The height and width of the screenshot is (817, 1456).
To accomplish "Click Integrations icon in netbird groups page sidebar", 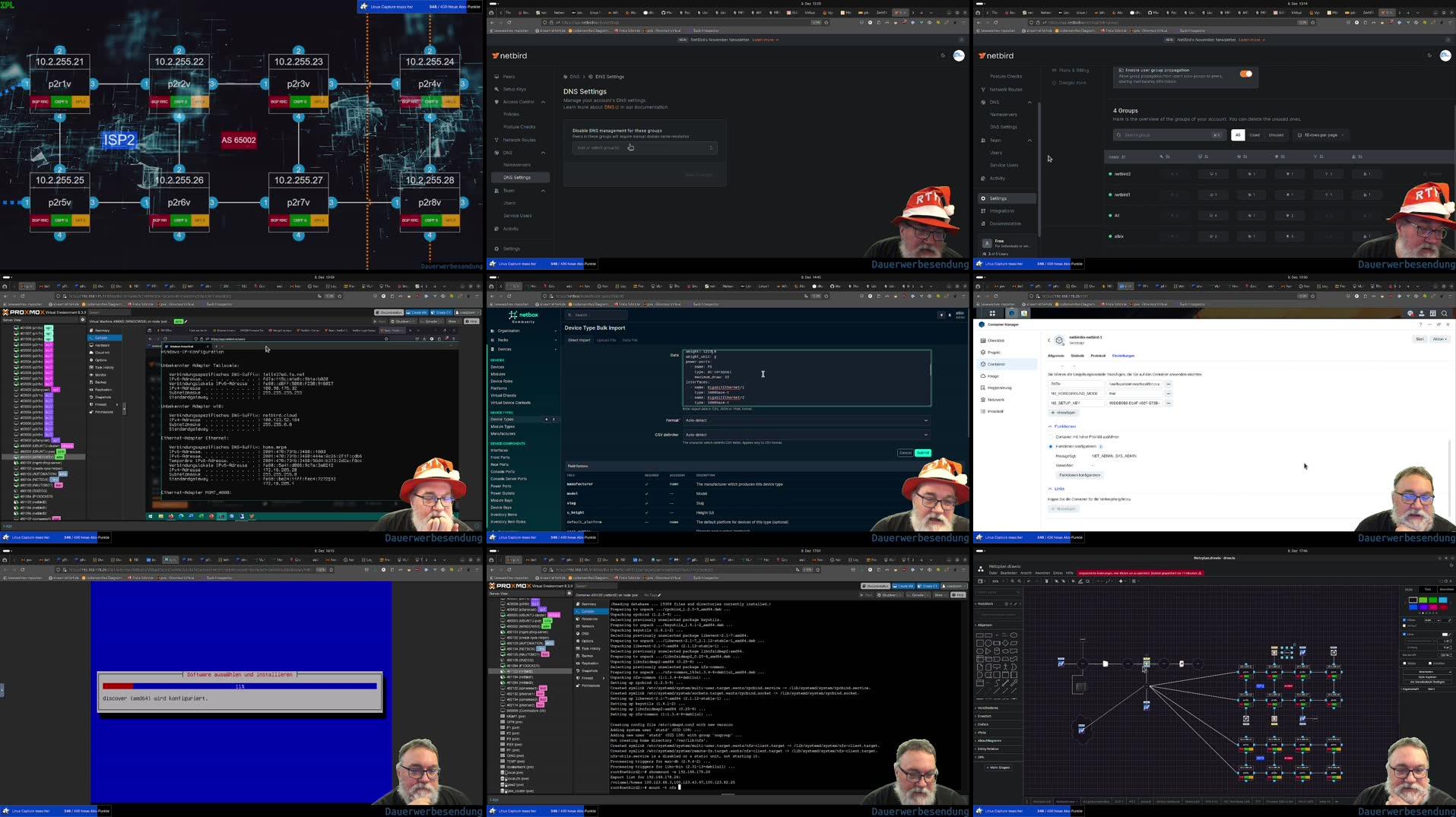I will 983,211.
